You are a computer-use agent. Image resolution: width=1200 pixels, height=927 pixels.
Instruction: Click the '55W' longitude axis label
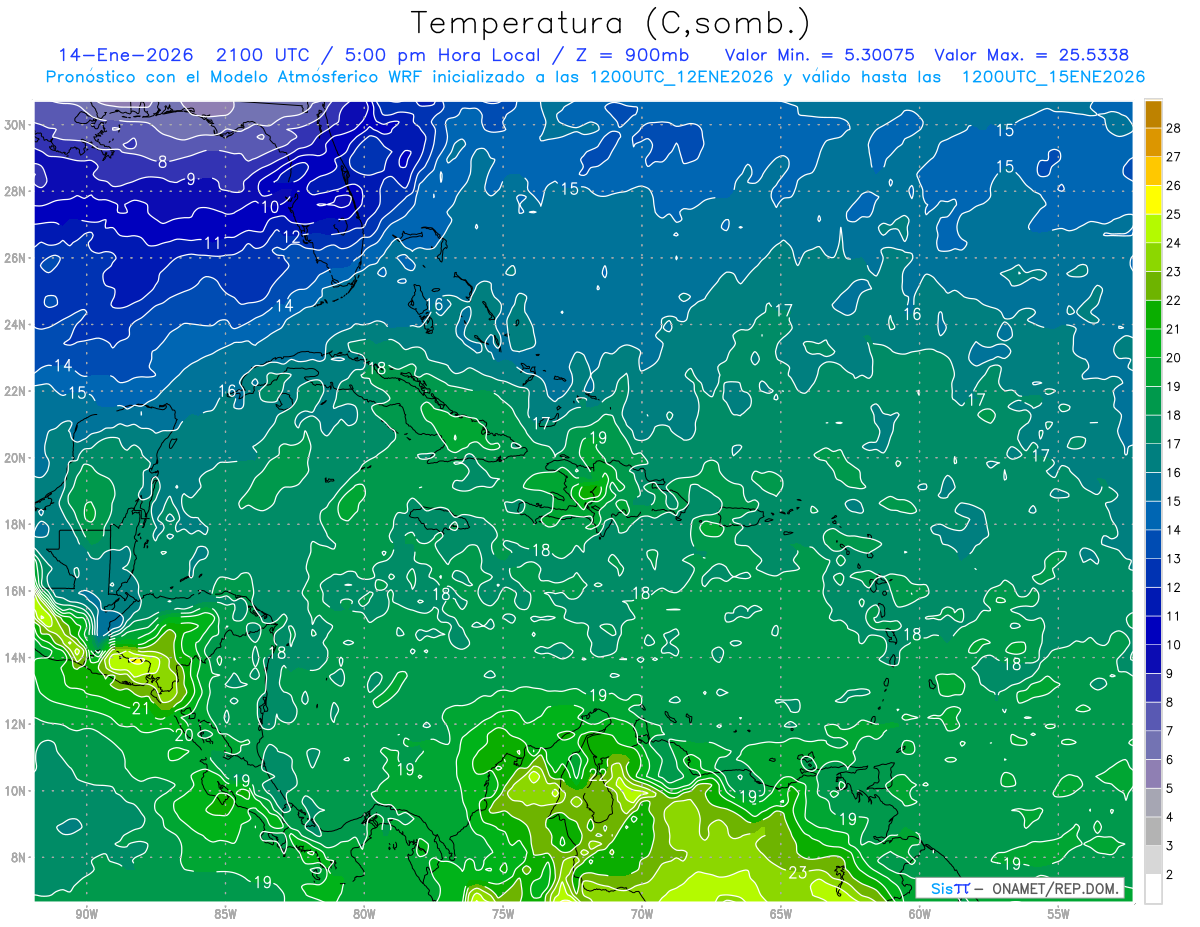coord(1059,914)
